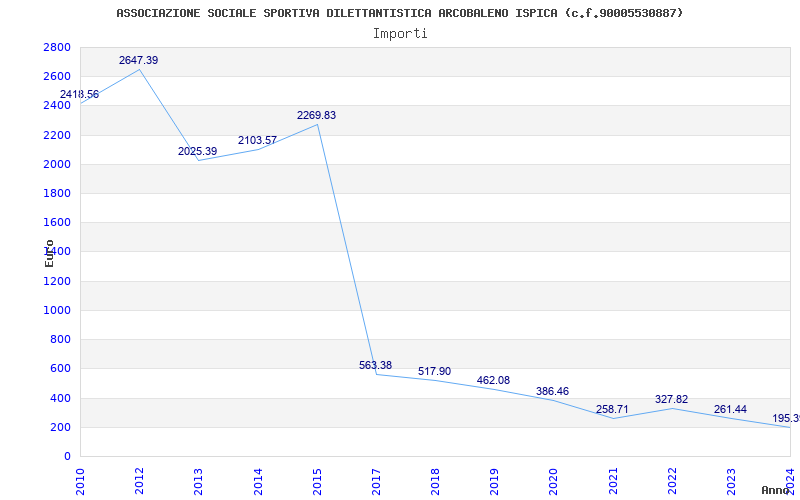Click the y-axis value 200
The image size is (800, 500).
(x=61, y=427)
